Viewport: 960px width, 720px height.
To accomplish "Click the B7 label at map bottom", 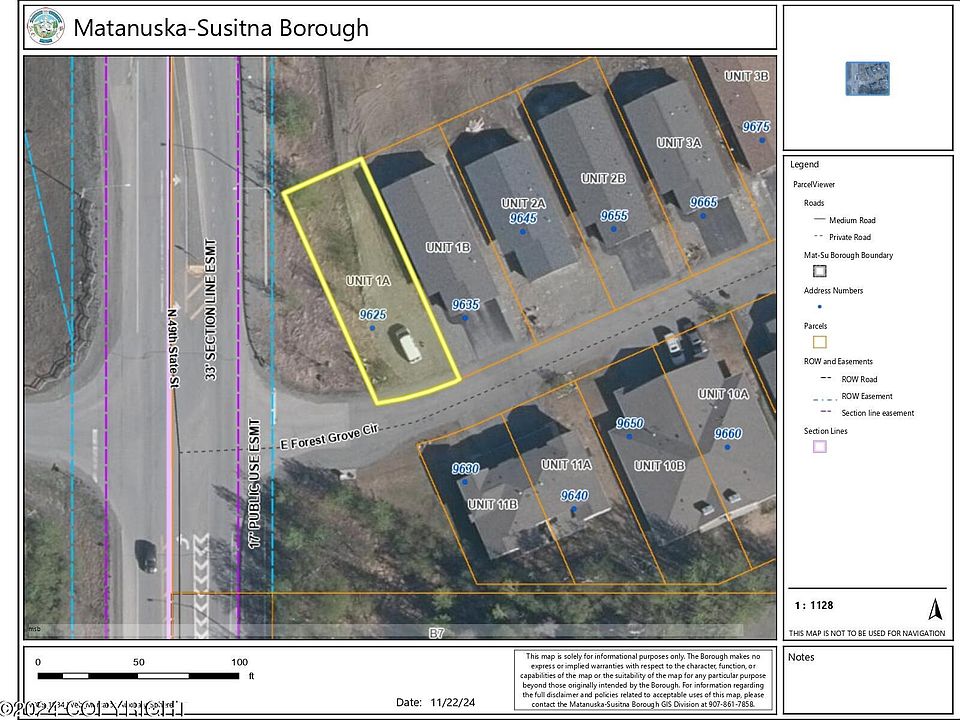I will pyautogui.click(x=436, y=633).
